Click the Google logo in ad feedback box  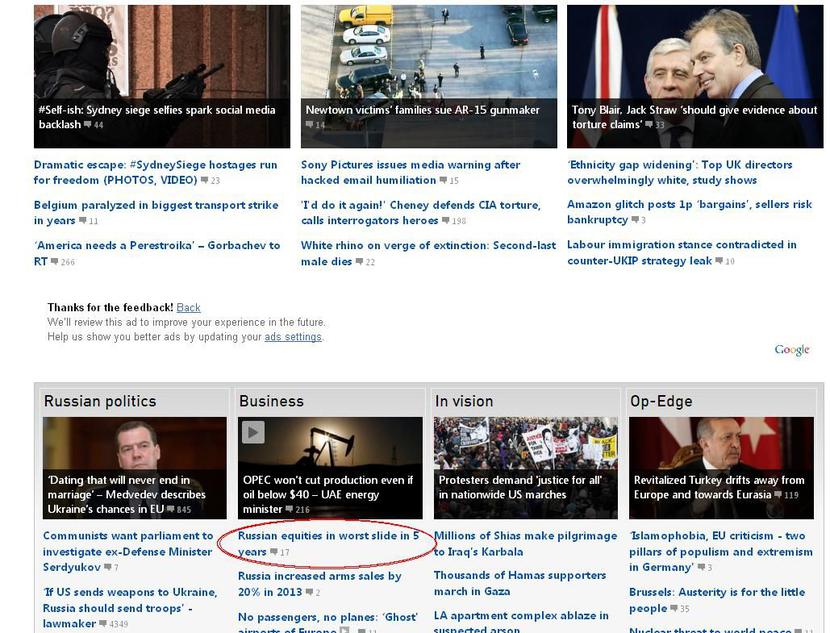(792, 350)
